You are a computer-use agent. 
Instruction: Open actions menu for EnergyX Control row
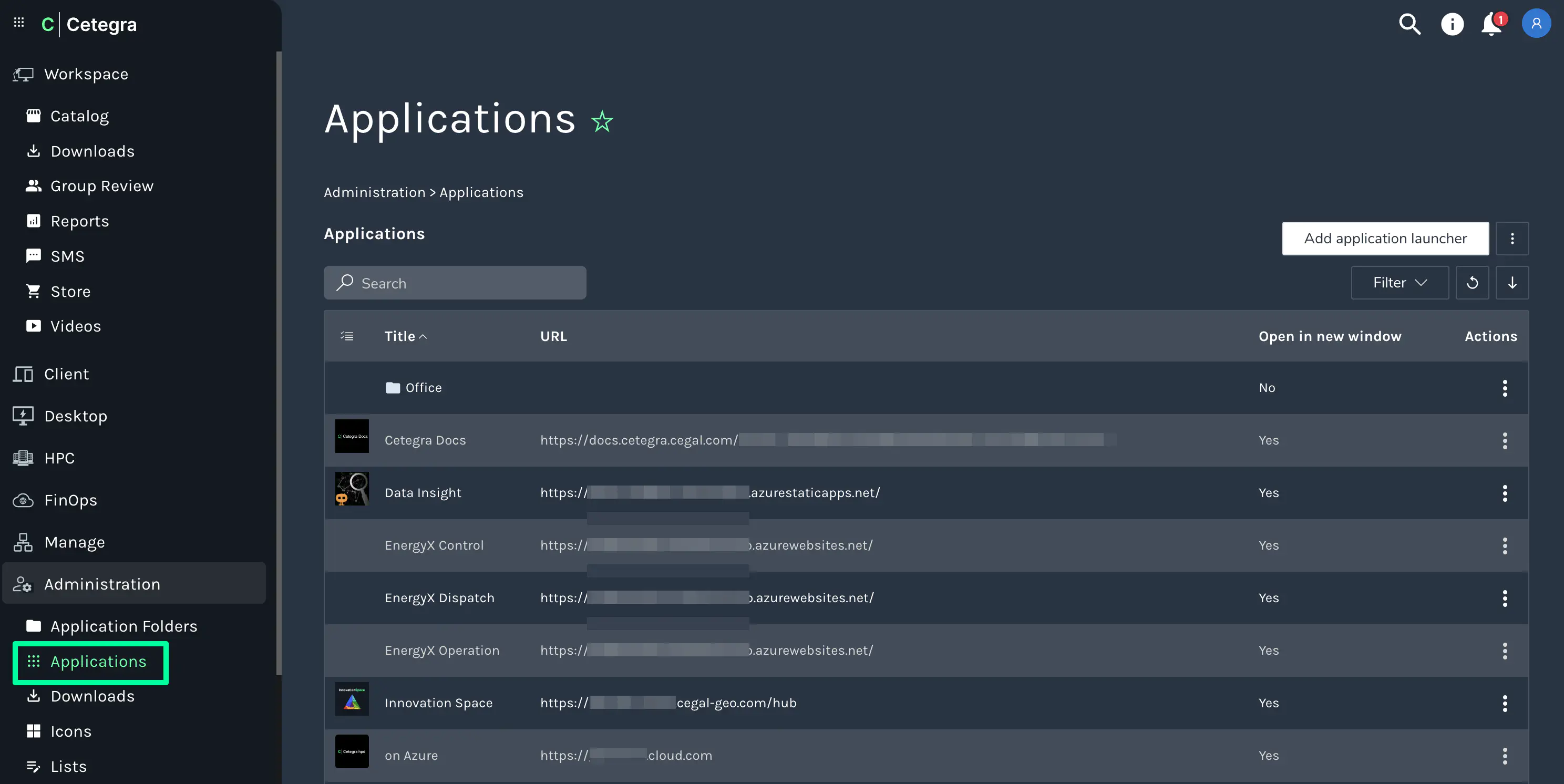(1505, 545)
